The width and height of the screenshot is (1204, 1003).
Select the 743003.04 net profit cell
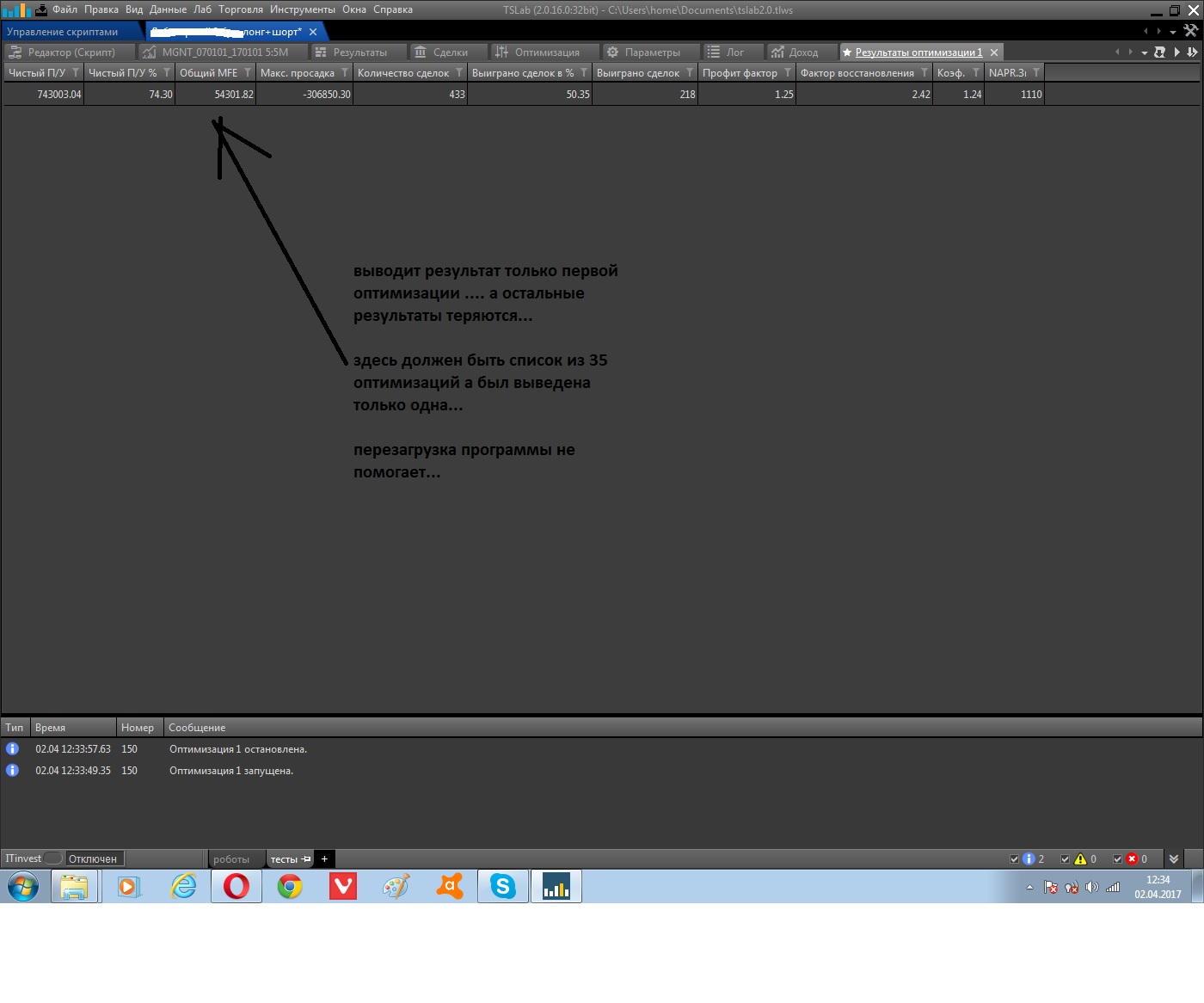[44, 95]
